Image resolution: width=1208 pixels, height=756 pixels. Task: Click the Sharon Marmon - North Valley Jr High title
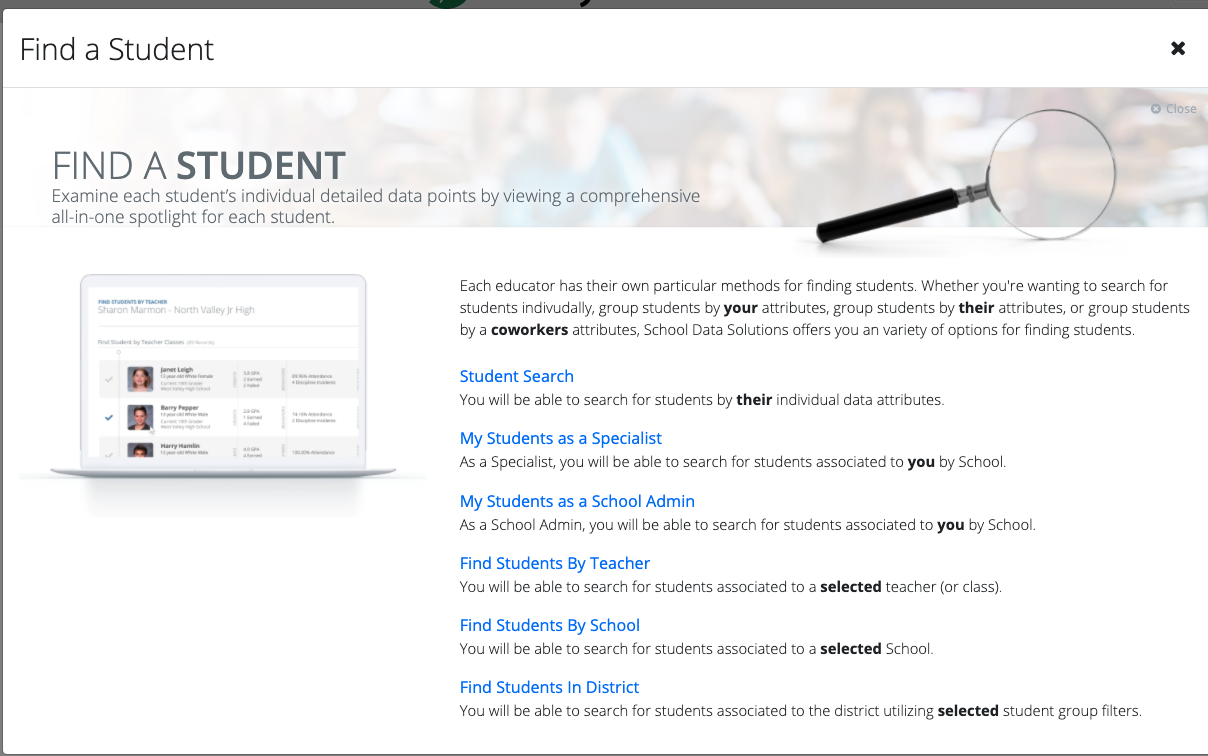click(x=176, y=309)
